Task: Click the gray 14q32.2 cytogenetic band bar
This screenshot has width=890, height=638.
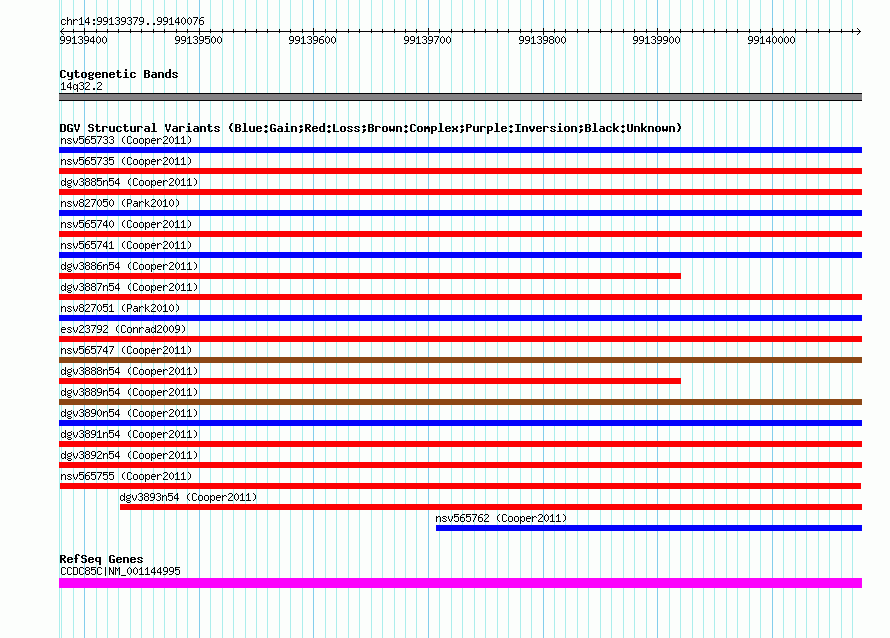Action: tap(460, 97)
